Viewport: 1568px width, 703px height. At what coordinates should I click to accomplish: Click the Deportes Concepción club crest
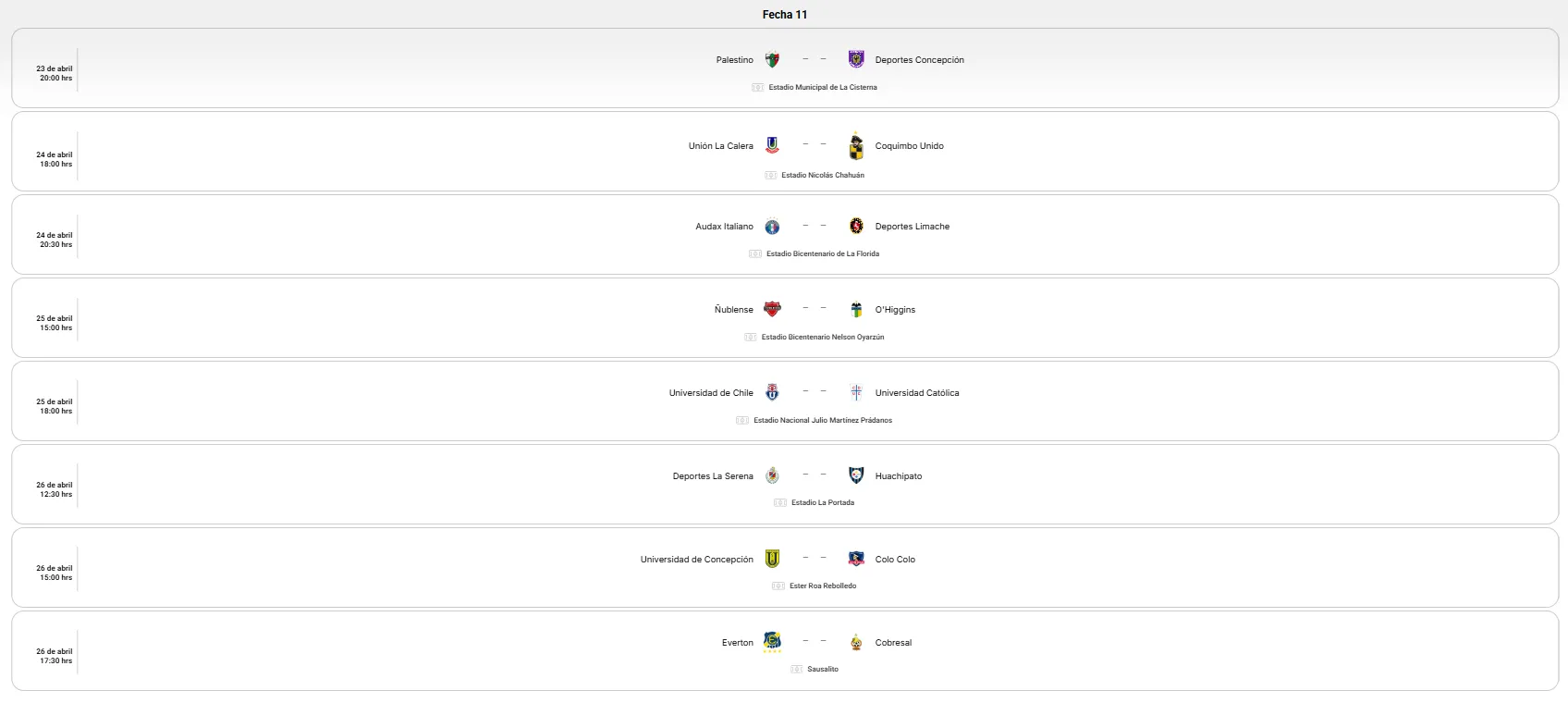(856, 59)
